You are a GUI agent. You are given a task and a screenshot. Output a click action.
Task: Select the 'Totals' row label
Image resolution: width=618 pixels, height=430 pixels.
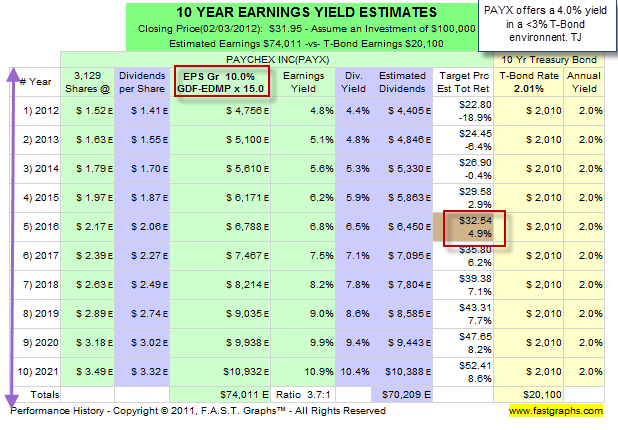tap(45, 395)
